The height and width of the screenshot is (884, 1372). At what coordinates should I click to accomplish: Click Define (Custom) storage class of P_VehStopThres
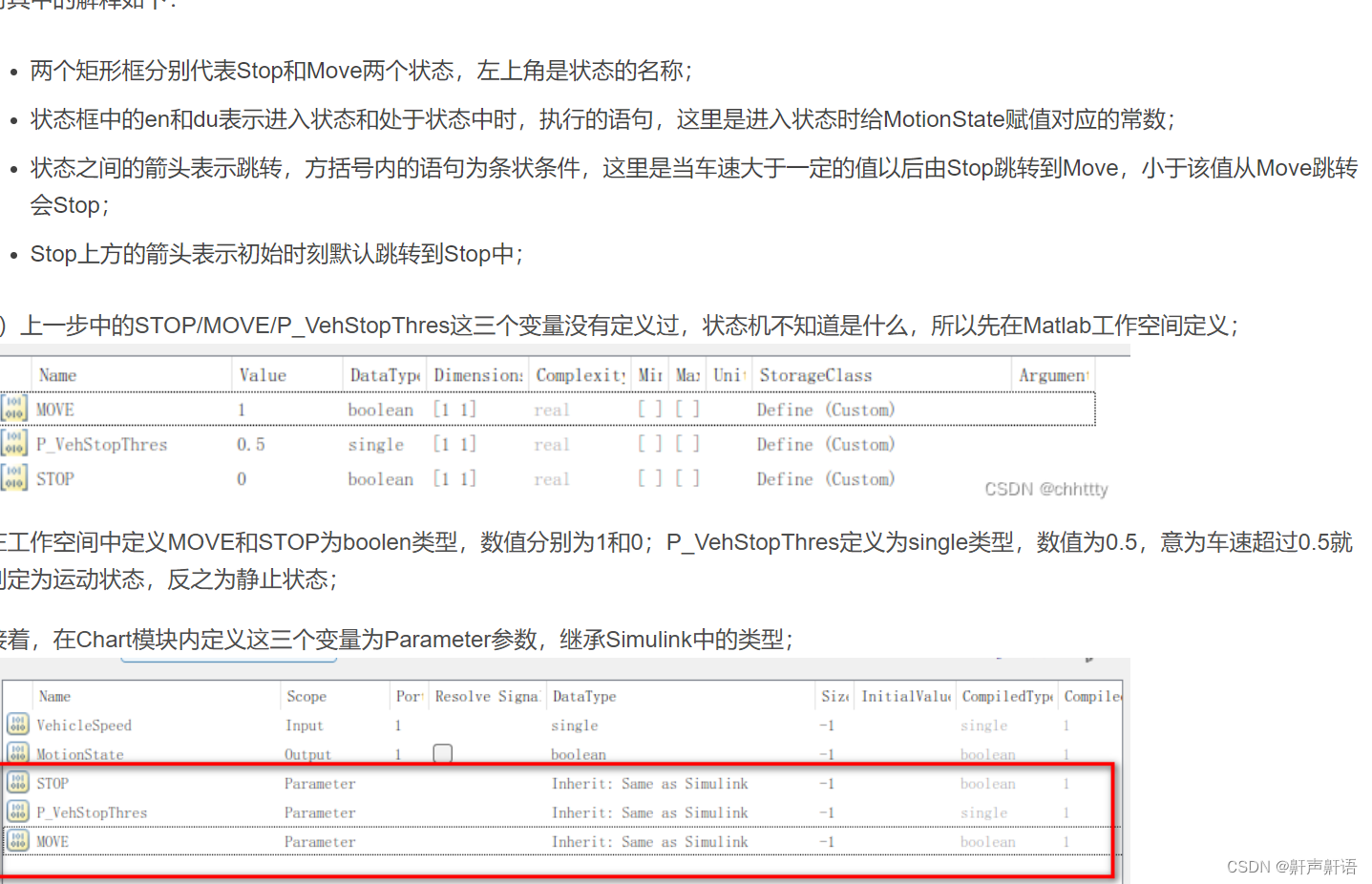click(x=826, y=444)
